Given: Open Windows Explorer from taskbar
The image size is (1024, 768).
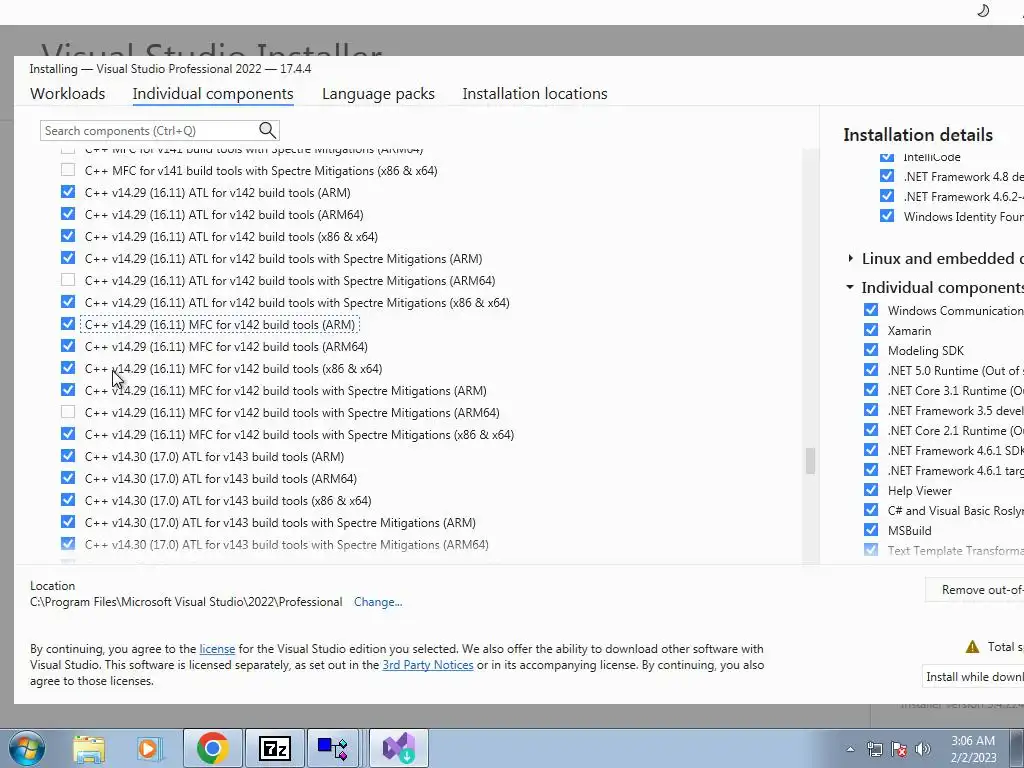Looking at the screenshot, I should (x=89, y=748).
